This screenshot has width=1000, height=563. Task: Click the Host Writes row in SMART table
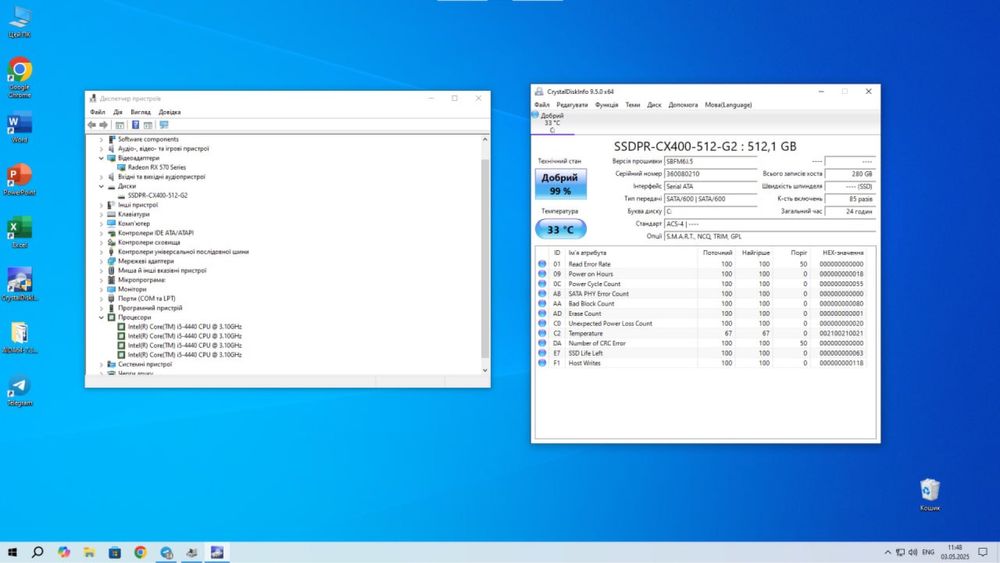700,363
